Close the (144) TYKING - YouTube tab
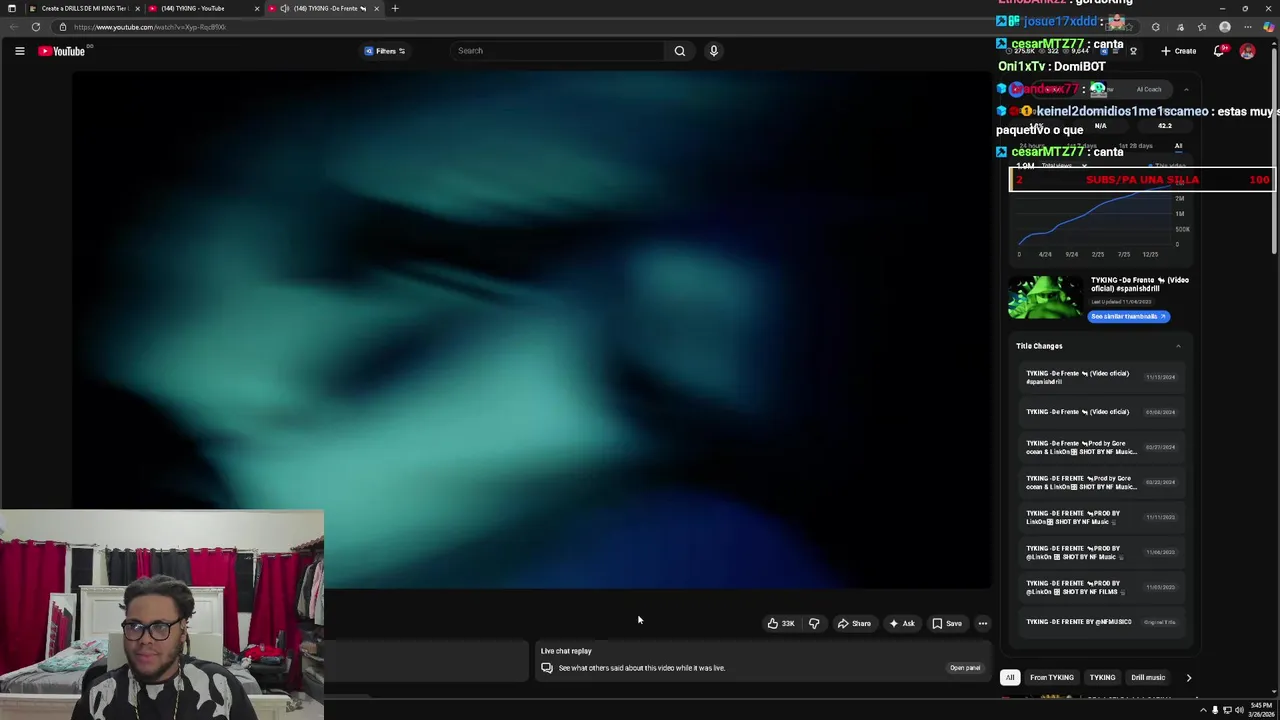 (x=257, y=8)
